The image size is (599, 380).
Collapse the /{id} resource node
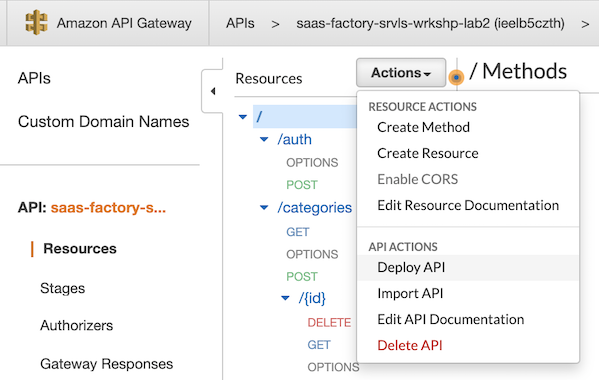click(x=285, y=298)
